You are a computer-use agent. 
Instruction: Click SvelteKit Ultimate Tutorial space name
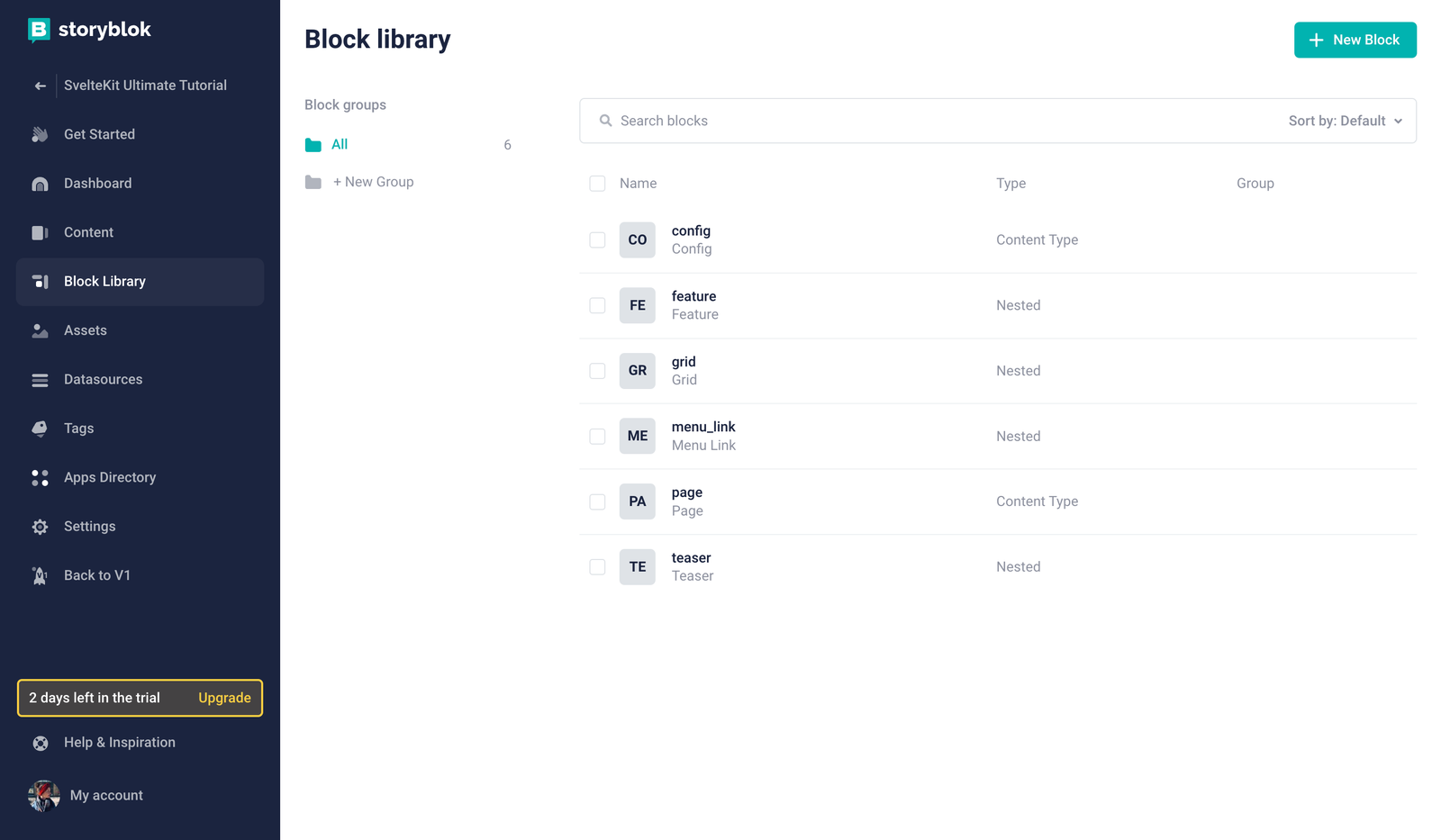pyautogui.click(x=145, y=86)
